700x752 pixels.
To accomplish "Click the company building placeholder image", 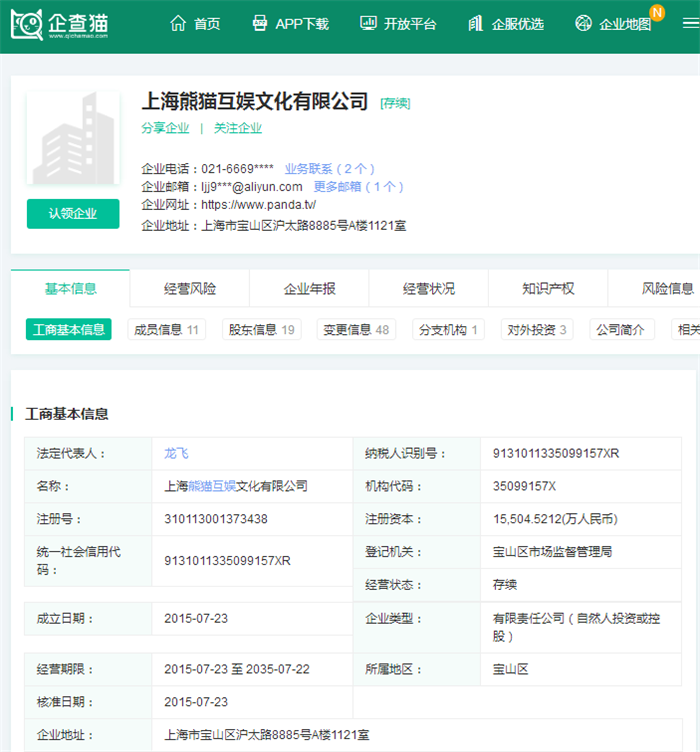I will tap(73, 138).
